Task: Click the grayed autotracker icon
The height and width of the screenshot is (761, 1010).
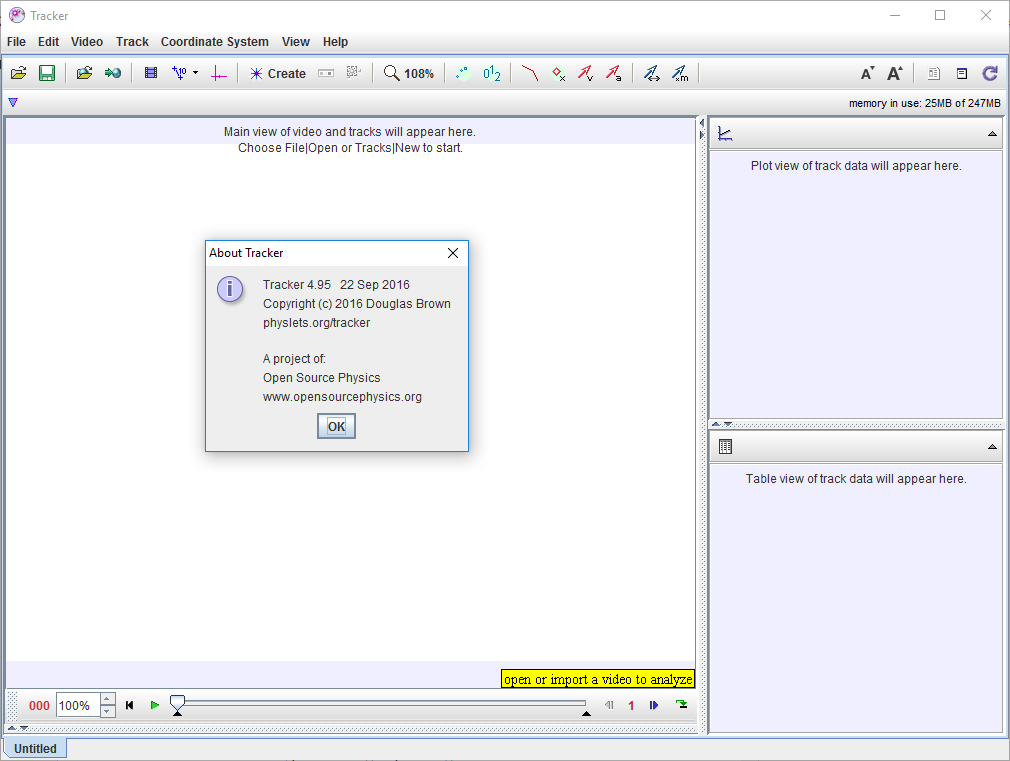Action: pyautogui.click(x=354, y=73)
